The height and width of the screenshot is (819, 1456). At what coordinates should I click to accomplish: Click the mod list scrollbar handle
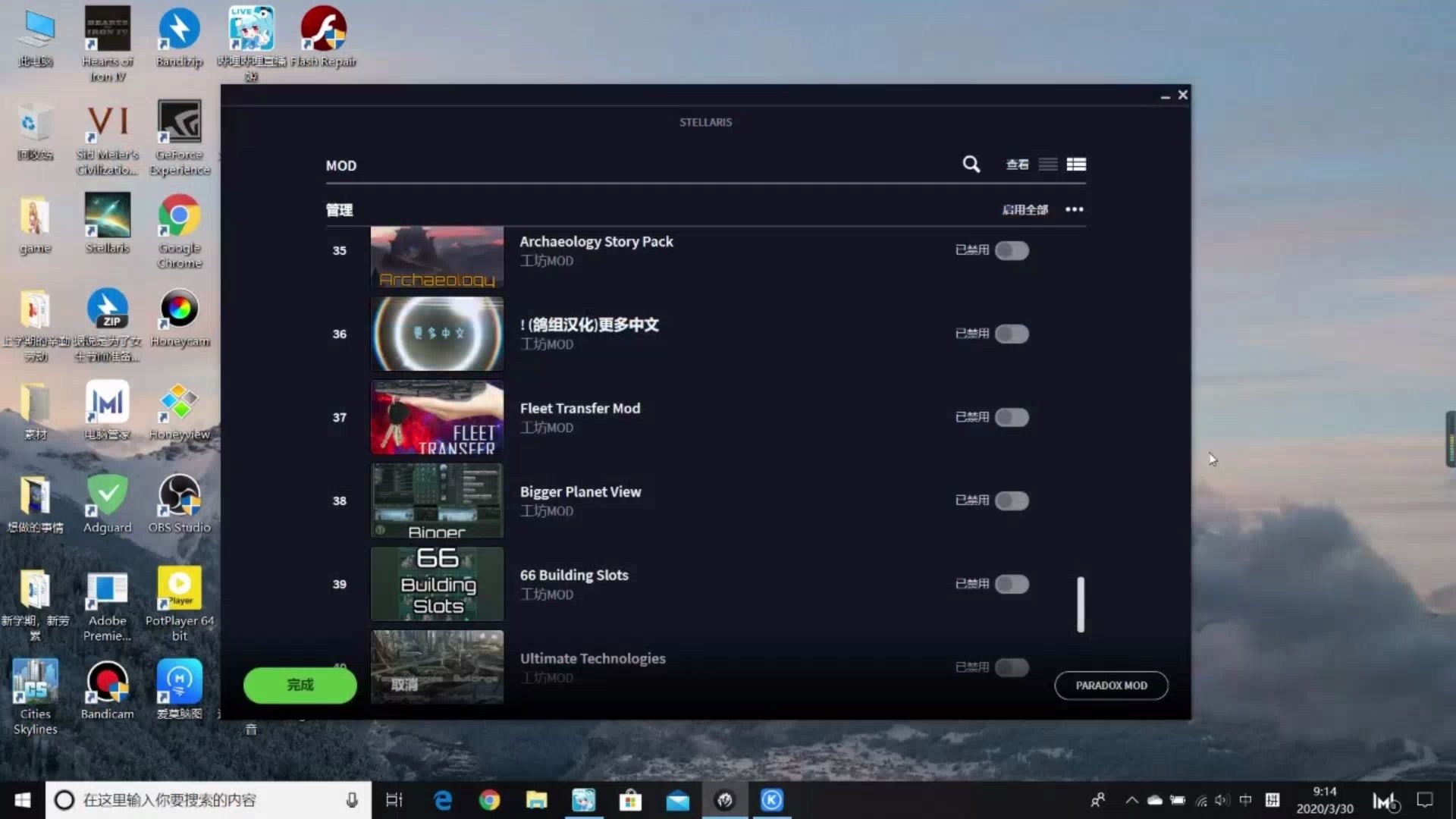(x=1081, y=604)
